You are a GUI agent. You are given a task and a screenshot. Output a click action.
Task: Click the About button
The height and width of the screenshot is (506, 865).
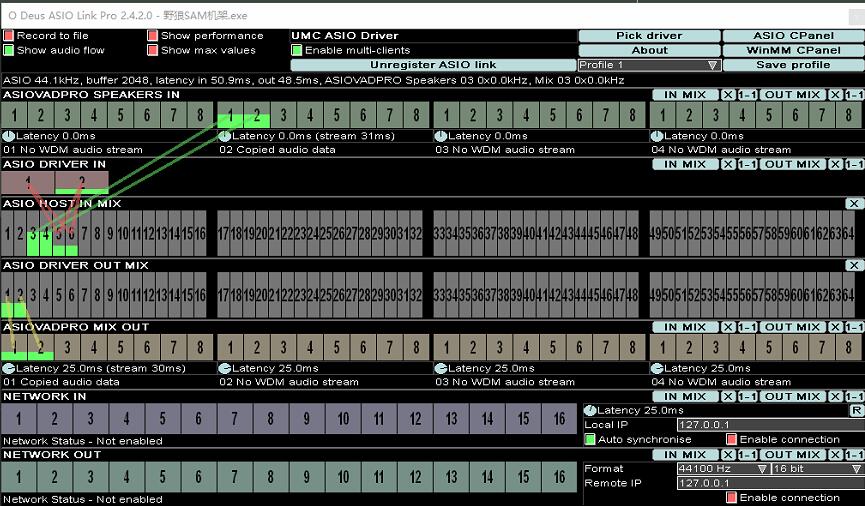[649, 50]
